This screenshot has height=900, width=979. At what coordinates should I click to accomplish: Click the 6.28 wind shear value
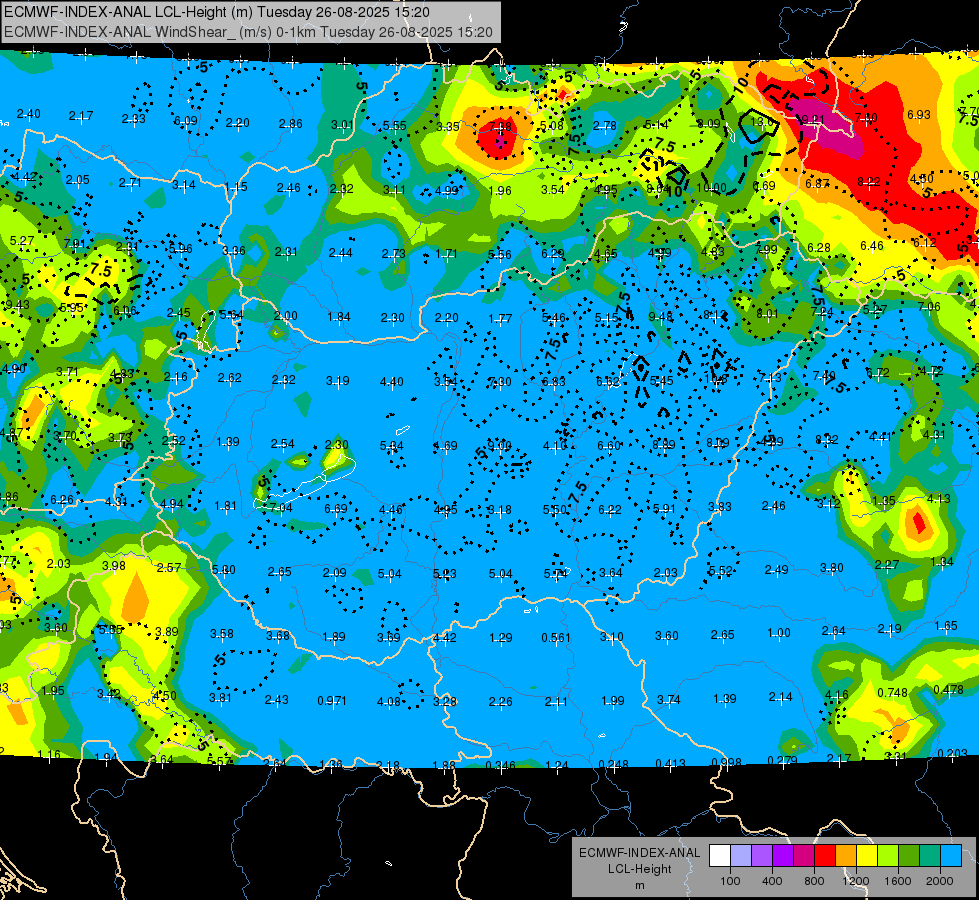(819, 247)
